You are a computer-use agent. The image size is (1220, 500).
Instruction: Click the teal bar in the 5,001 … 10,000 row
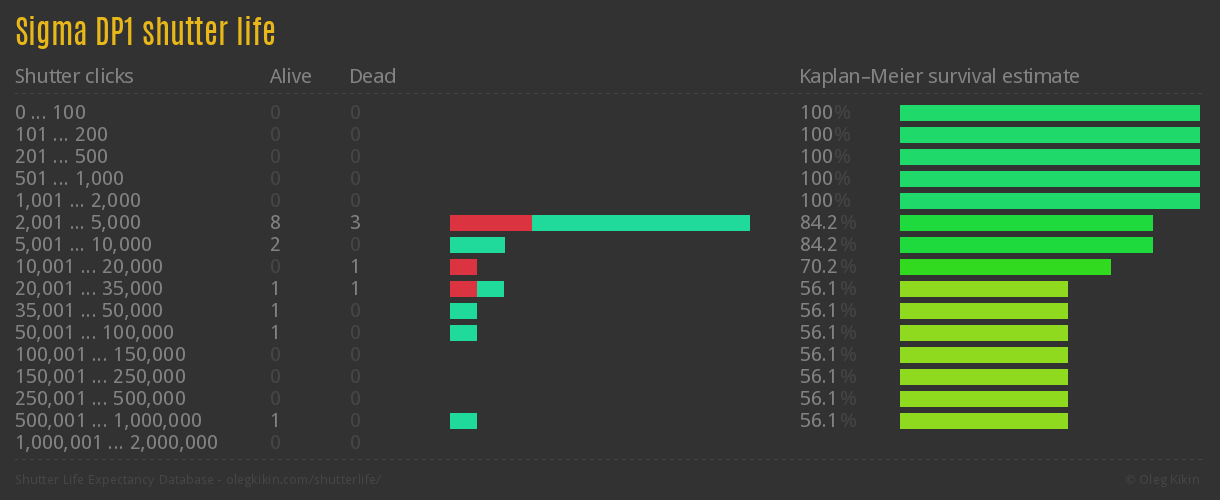coord(477,245)
